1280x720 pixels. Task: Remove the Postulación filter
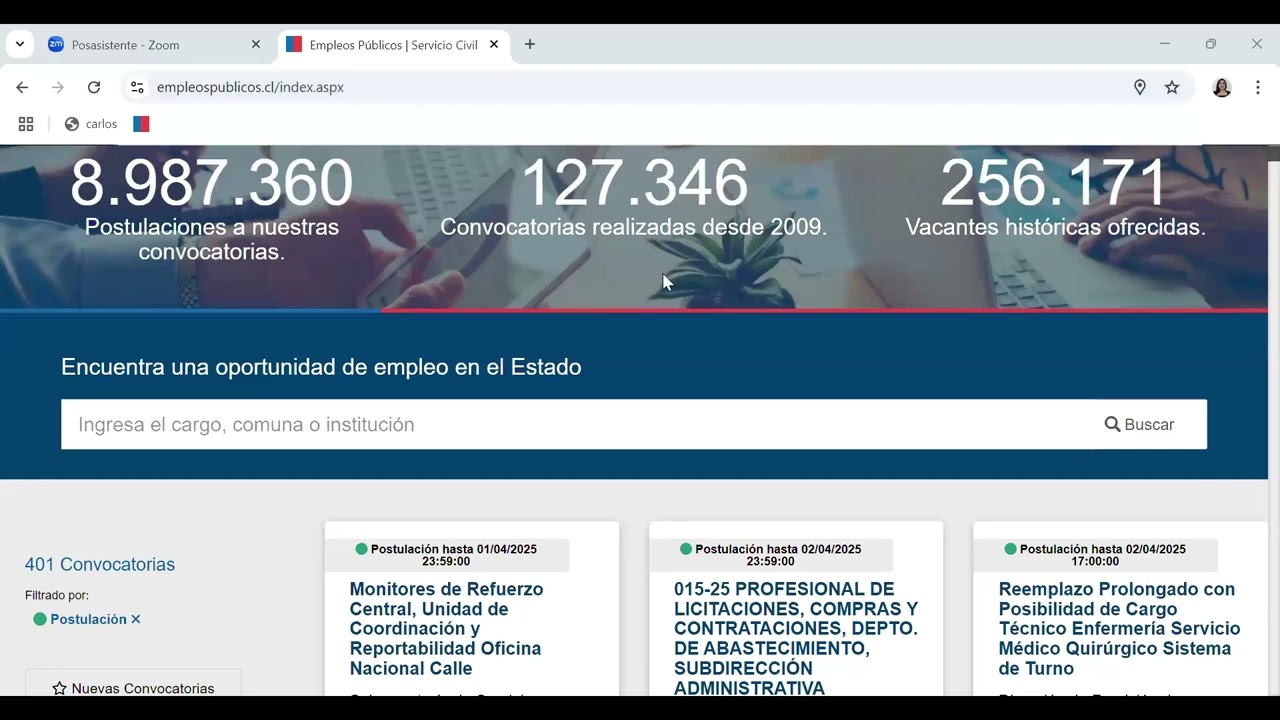tap(136, 619)
